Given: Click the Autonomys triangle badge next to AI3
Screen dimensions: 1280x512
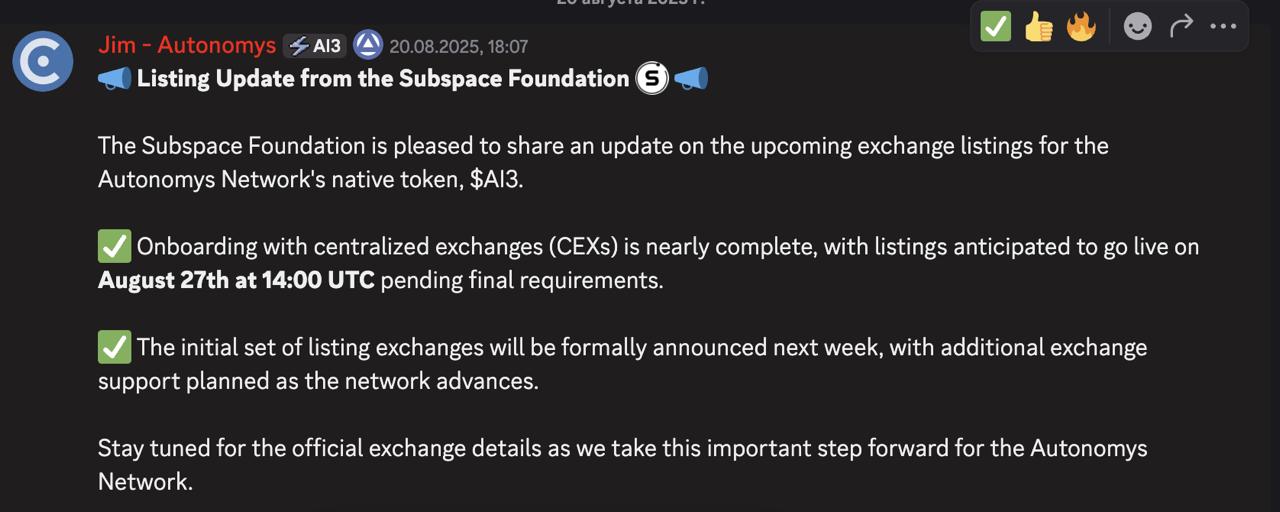Looking at the screenshot, I should (368, 45).
